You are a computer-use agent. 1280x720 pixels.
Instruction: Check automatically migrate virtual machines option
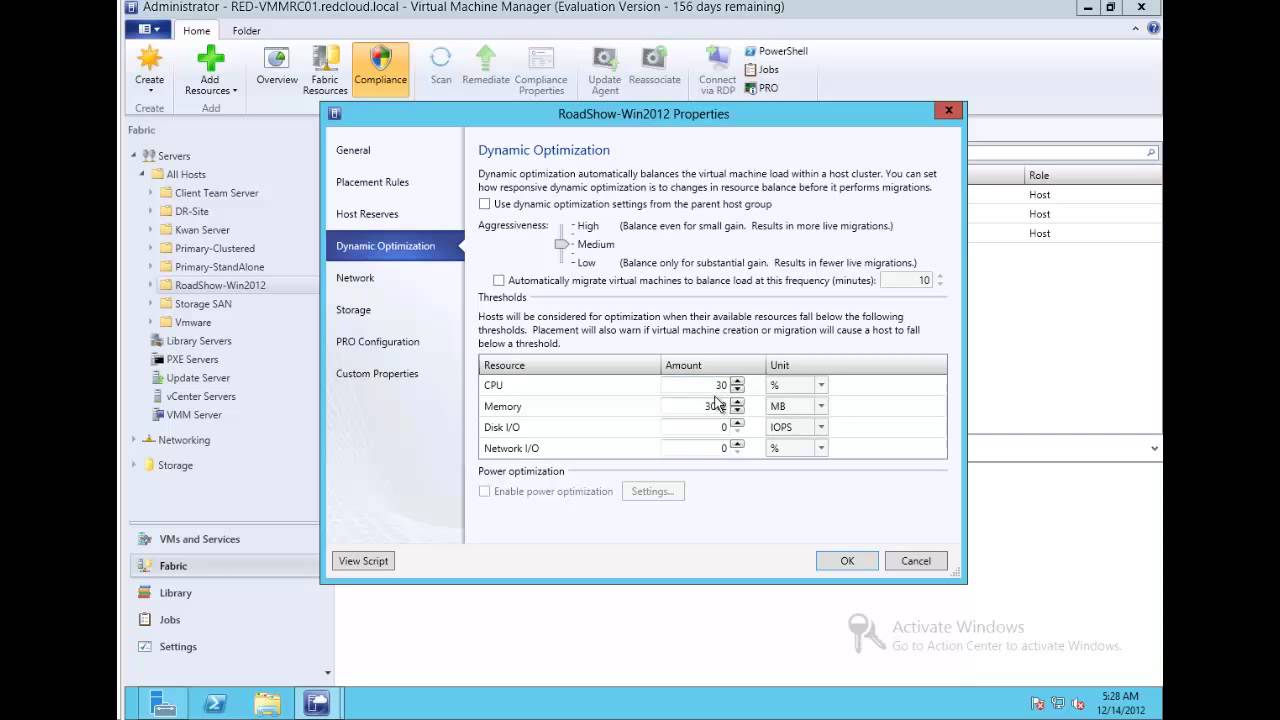pos(499,281)
